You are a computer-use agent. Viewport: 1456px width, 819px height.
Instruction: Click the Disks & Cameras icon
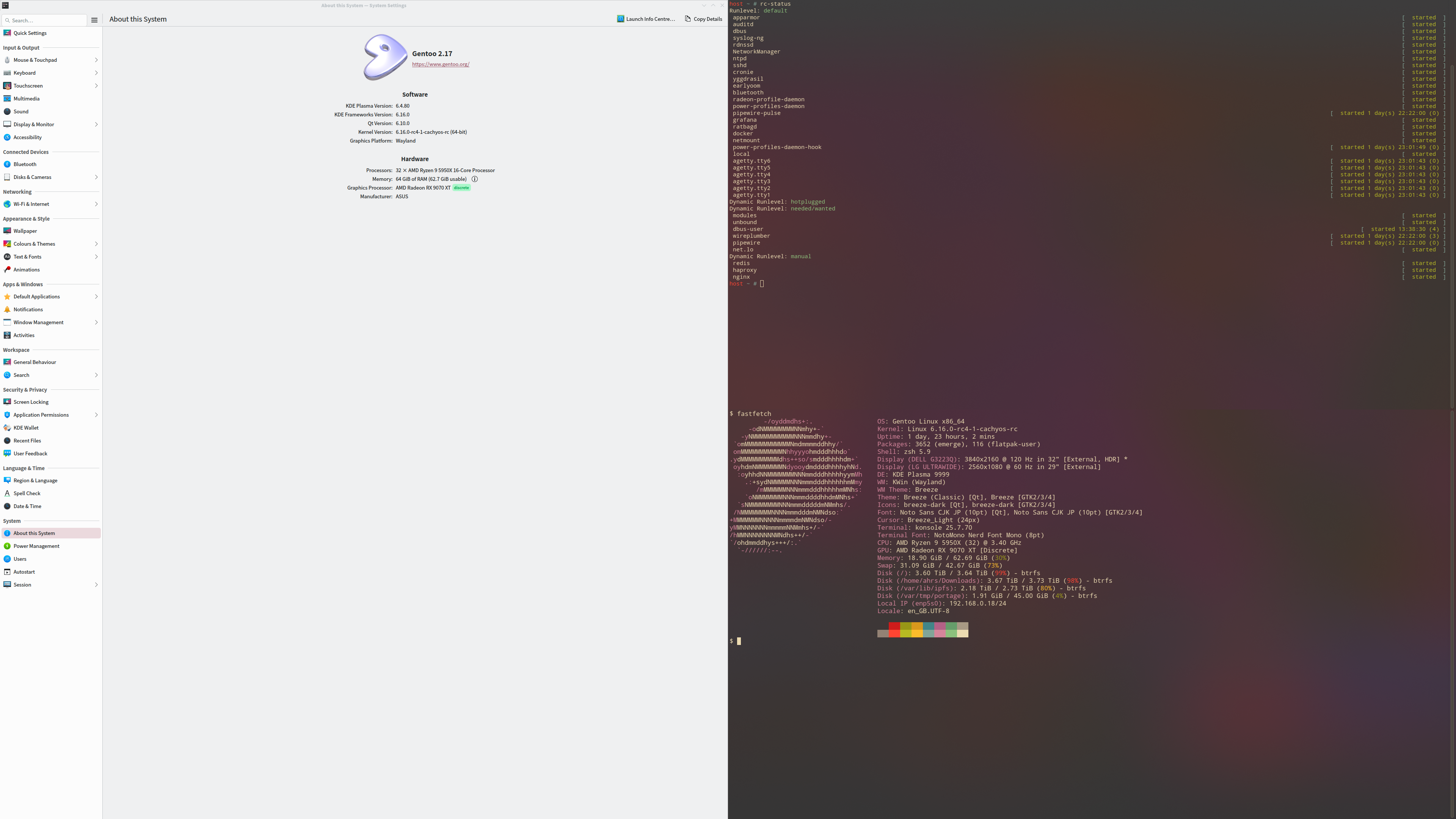click(7, 177)
